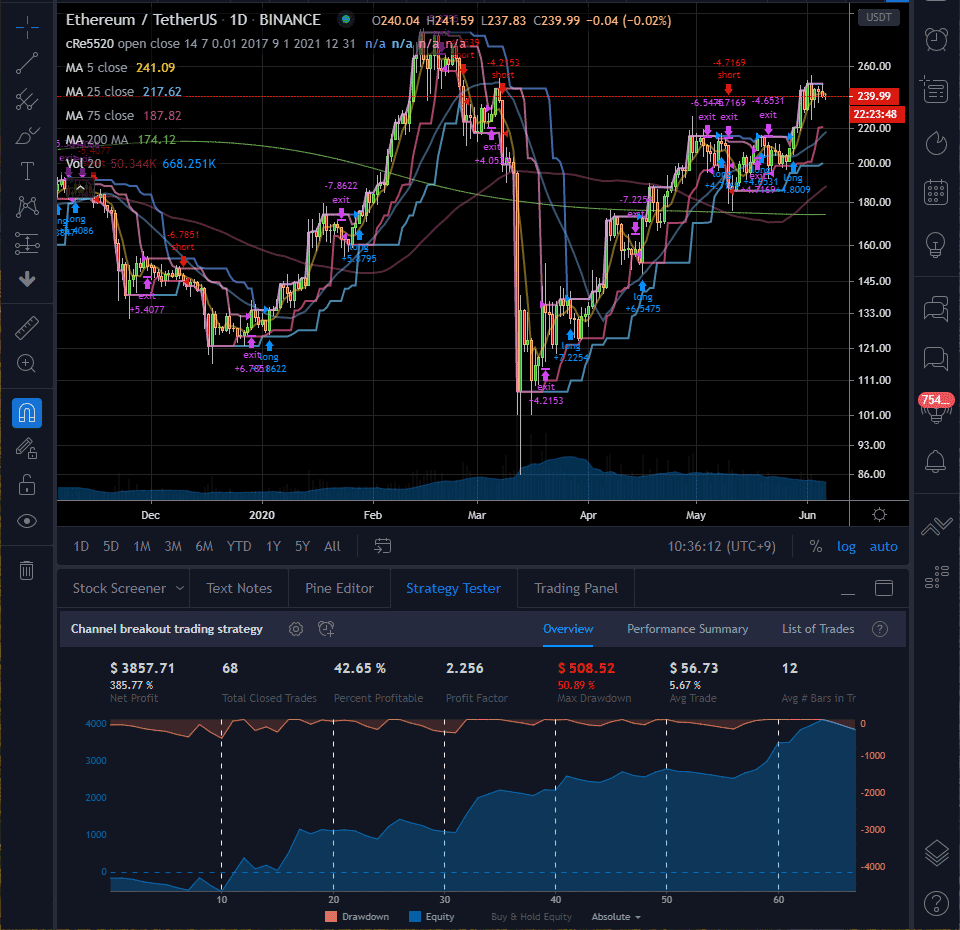The image size is (960, 930).
Task: Open chart settings gear near time axis
Action: coord(879,514)
